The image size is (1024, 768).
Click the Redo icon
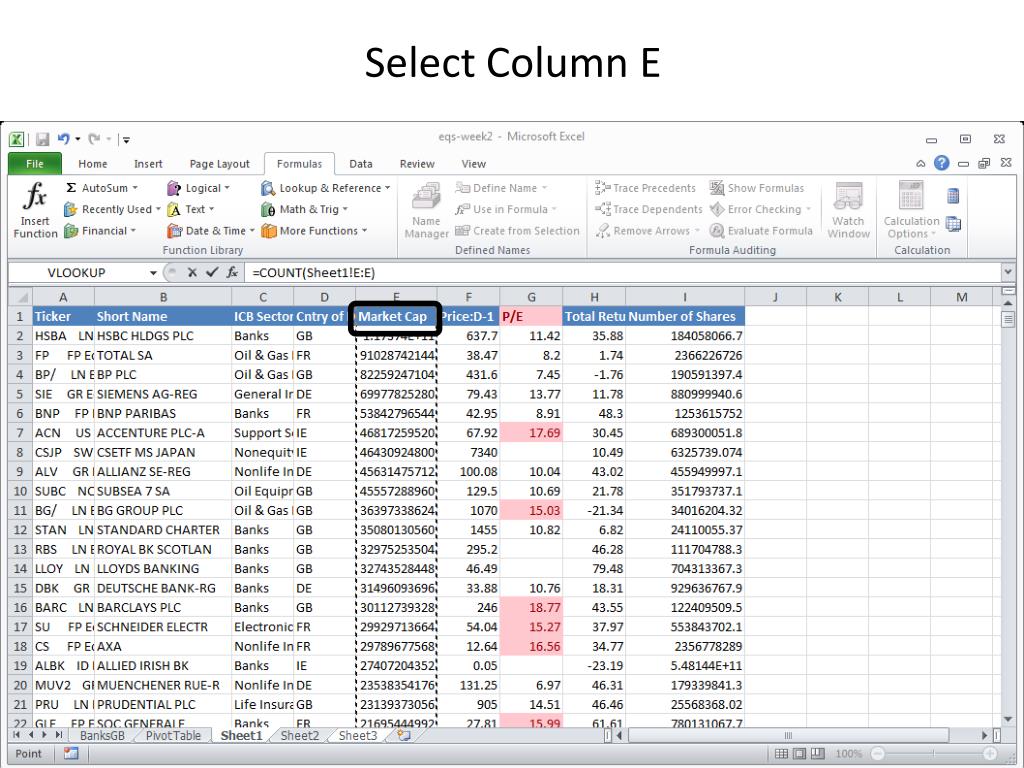tap(95, 139)
